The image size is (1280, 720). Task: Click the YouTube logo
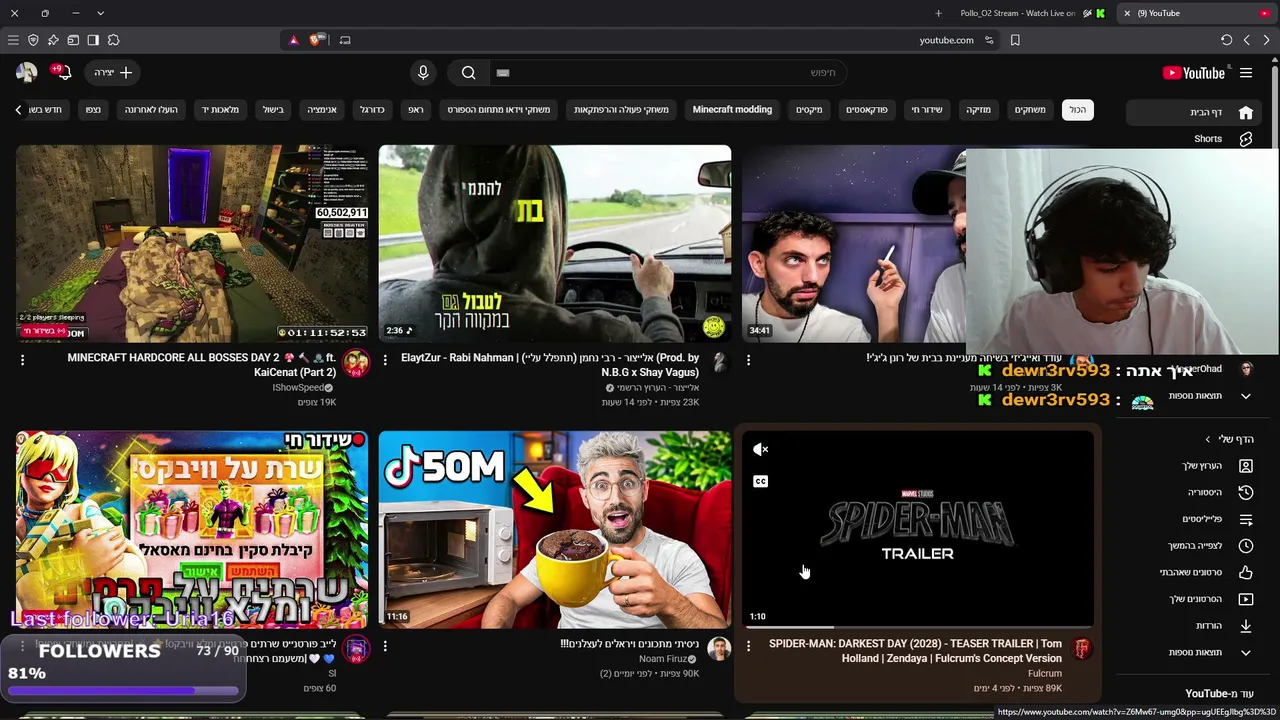(x=1194, y=73)
